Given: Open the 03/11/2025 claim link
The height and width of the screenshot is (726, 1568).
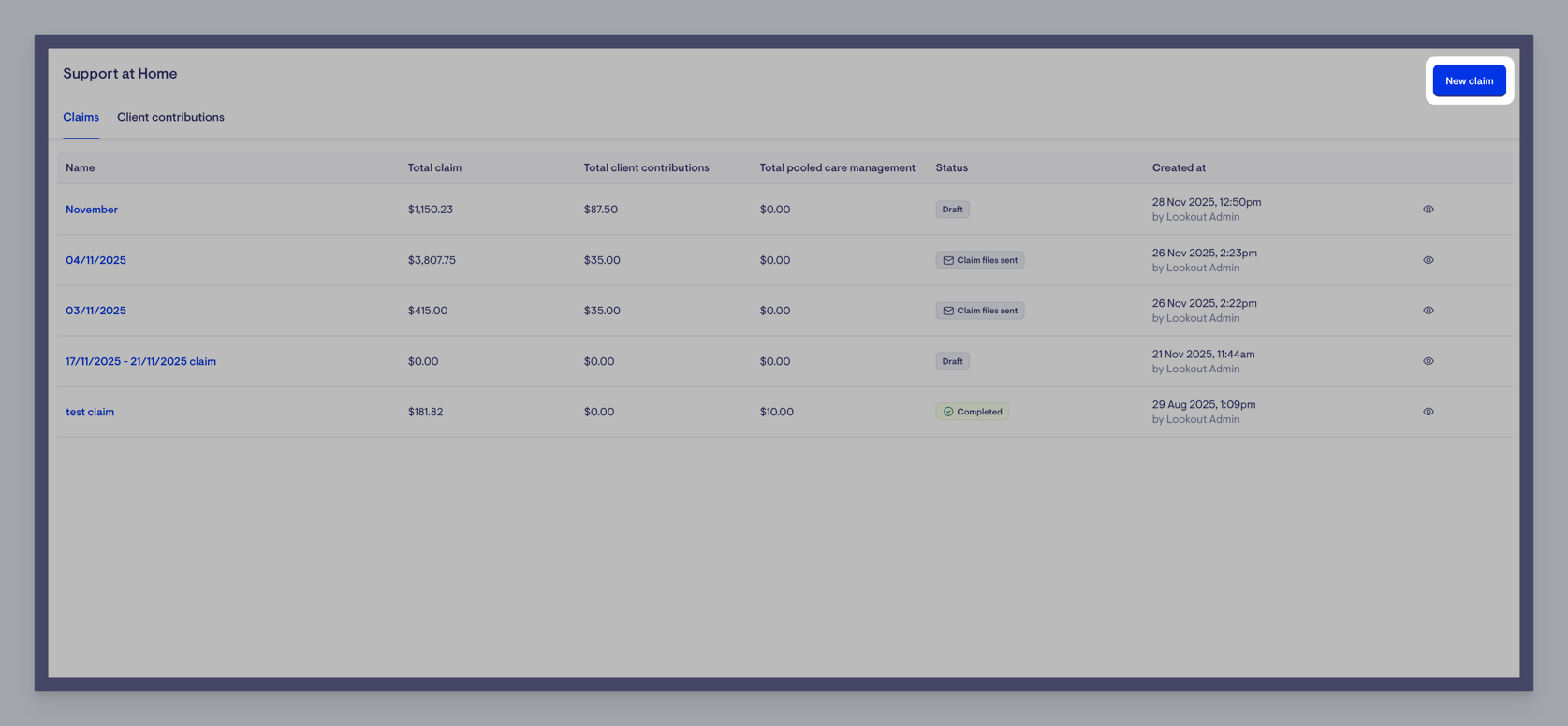Looking at the screenshot, I should (x=95, y=311).
